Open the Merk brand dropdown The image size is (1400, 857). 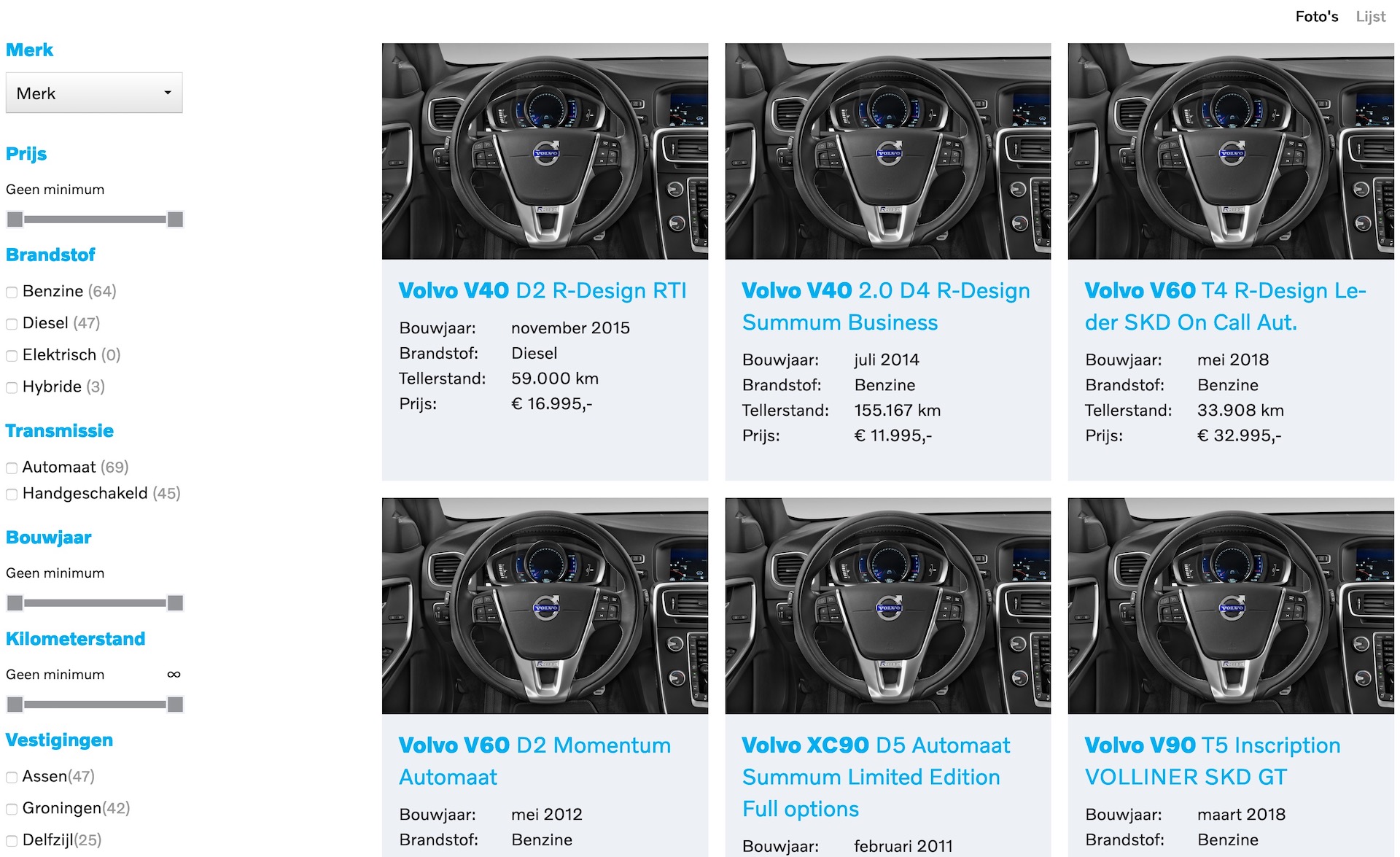click(94, 93)
